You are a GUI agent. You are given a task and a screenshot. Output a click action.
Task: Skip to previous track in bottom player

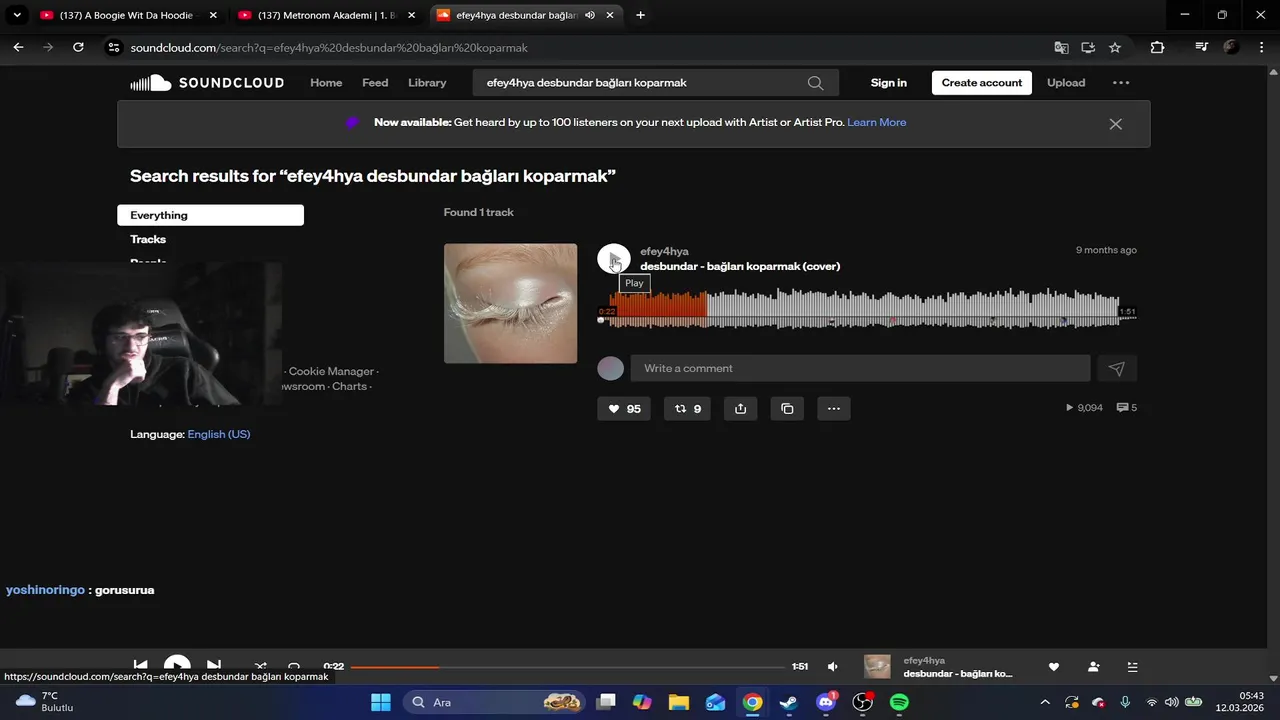140,666
